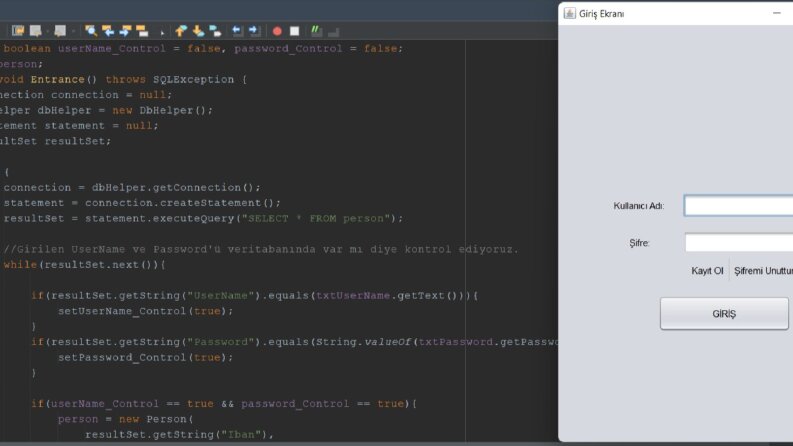Click "Password" string in getString call

pos(221,342)
